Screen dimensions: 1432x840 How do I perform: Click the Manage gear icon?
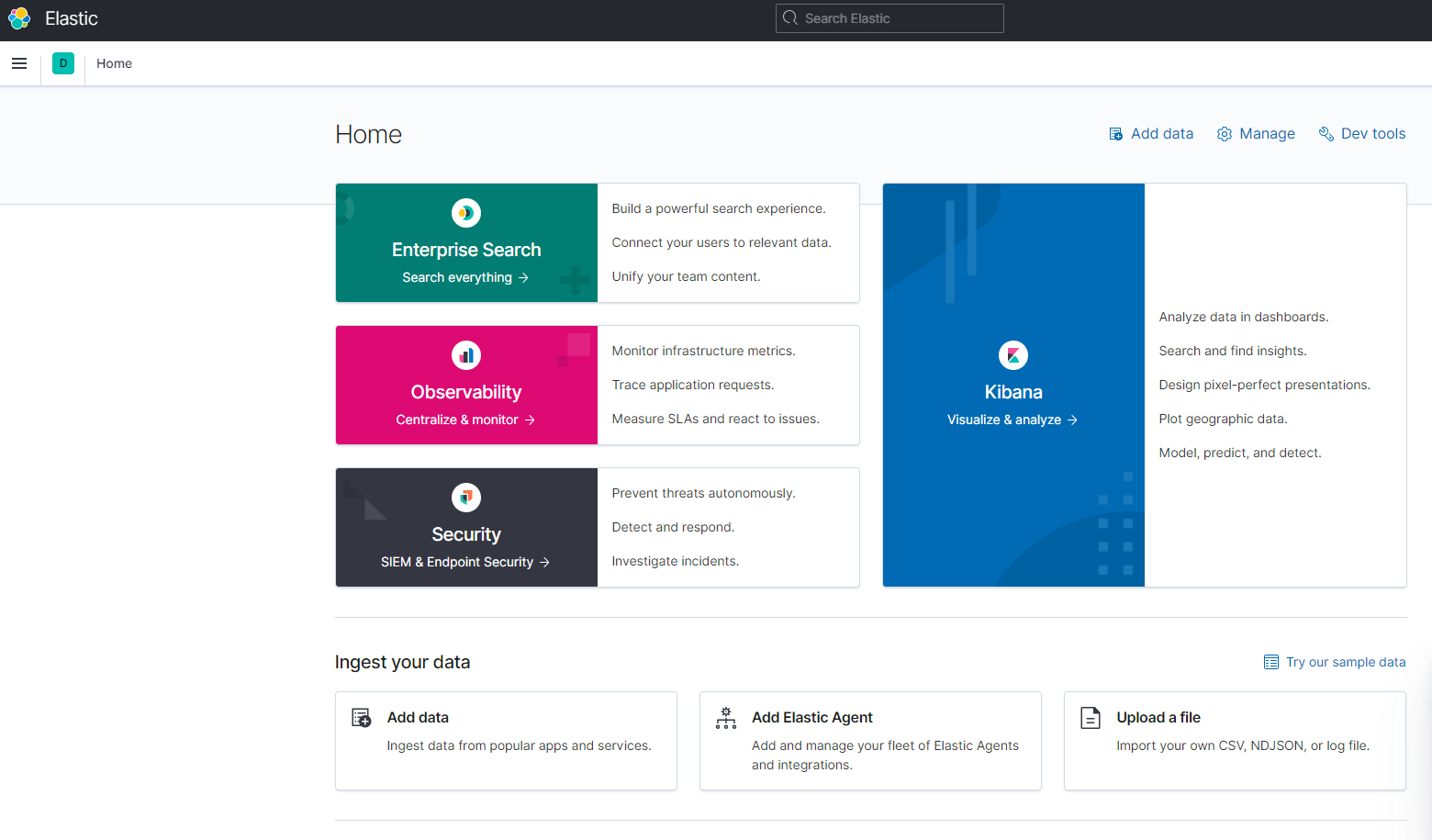click(1225, 134)
